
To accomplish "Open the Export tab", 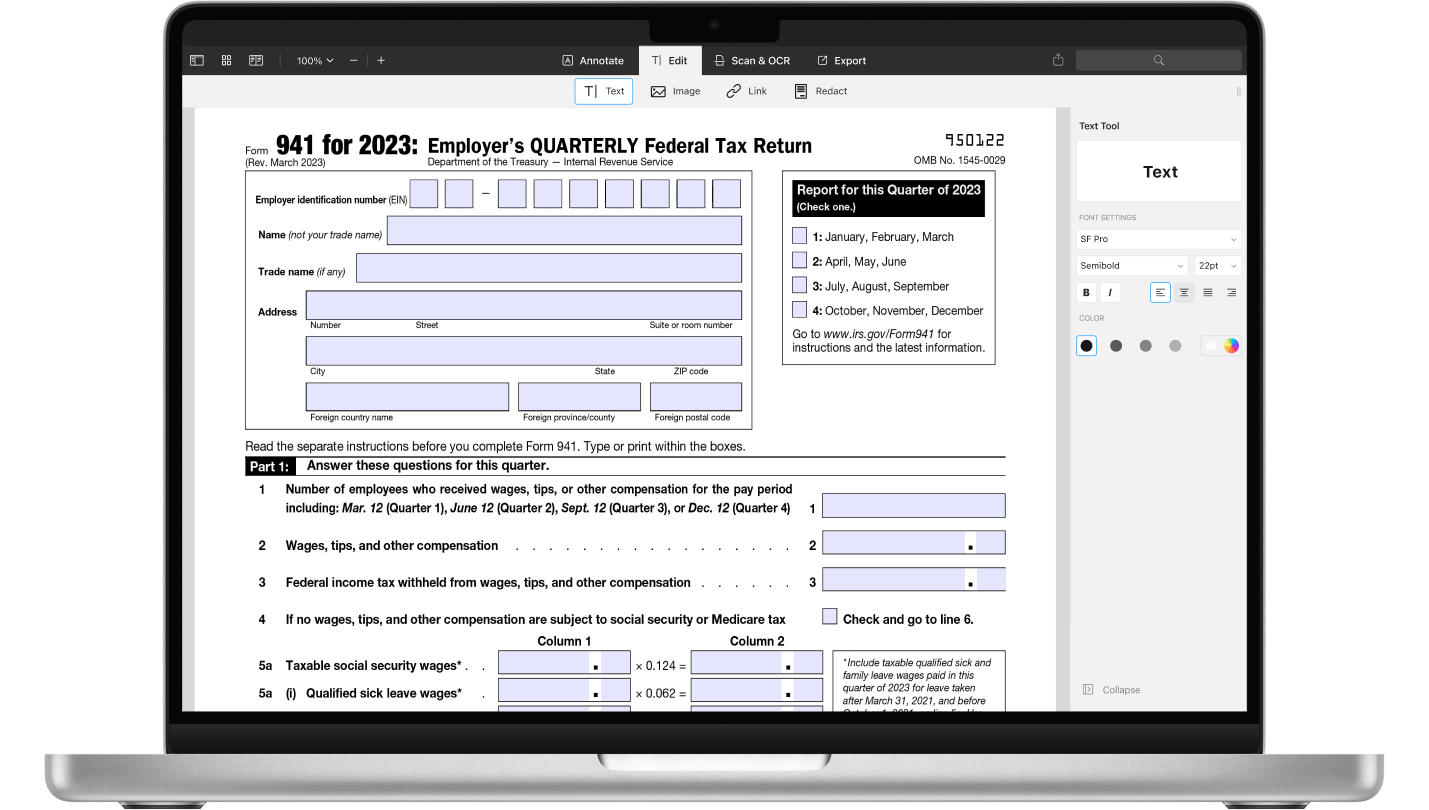I will 842,61.
